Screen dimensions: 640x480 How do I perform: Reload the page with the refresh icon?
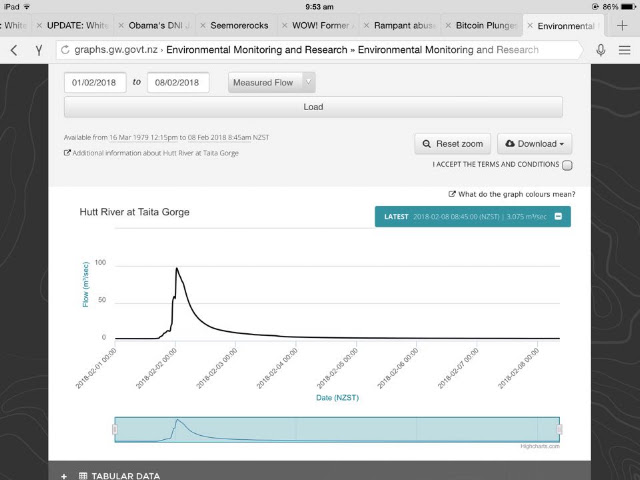(65, 50)
